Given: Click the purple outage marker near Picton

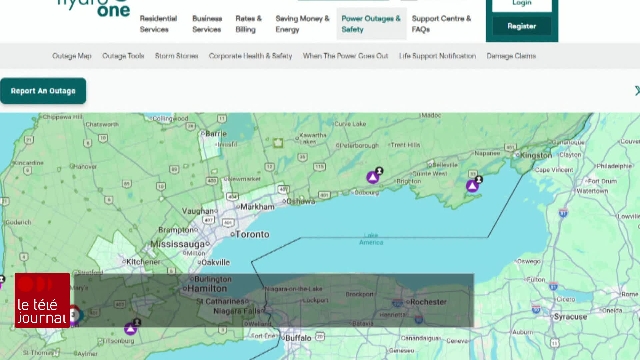Looking at the screenshot, I should tap(472, 186).
